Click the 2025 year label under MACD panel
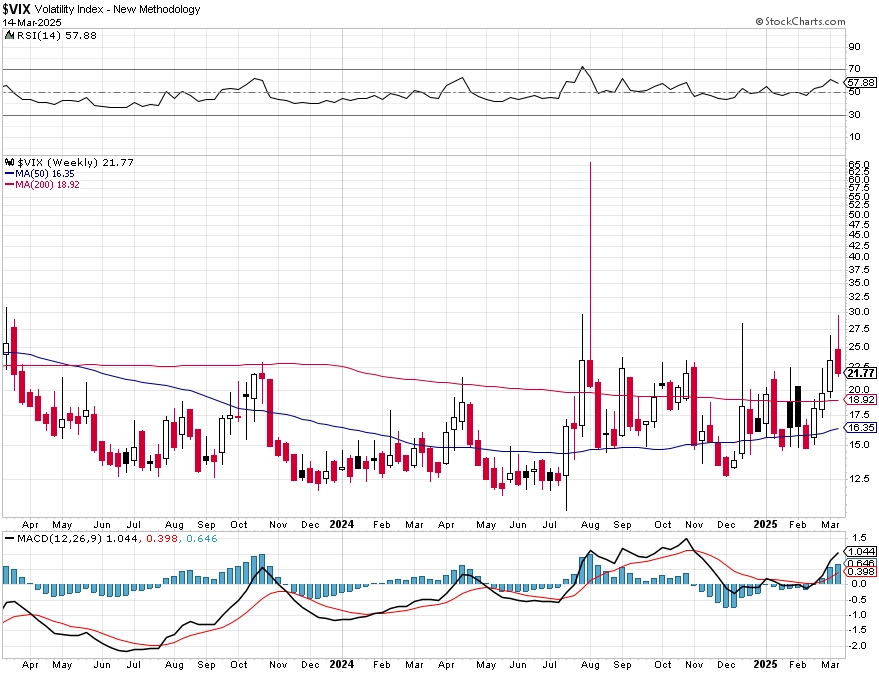879x673 pixels. coord(765,664)
